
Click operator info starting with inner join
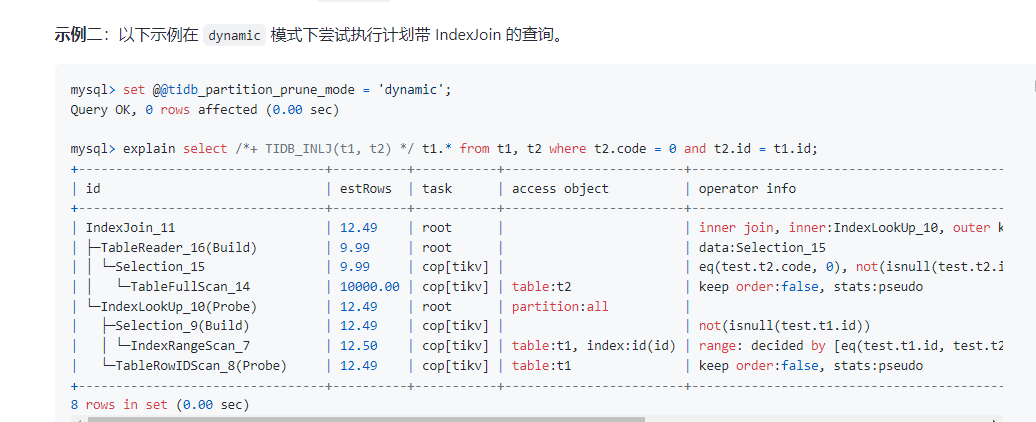pos(852,228)
